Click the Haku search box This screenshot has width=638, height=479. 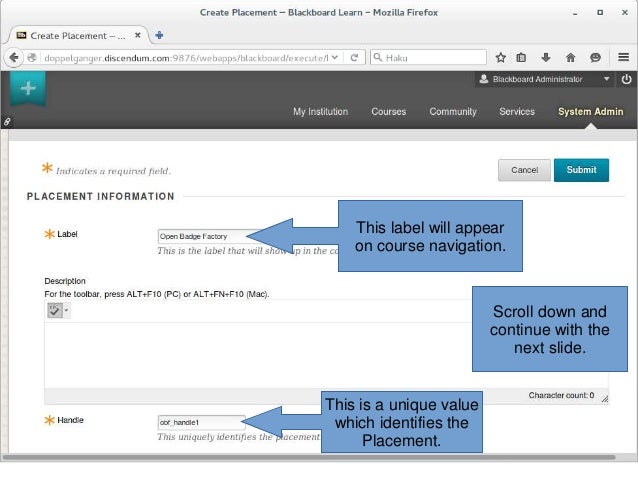pyautogui.click(x=428, y=57)
